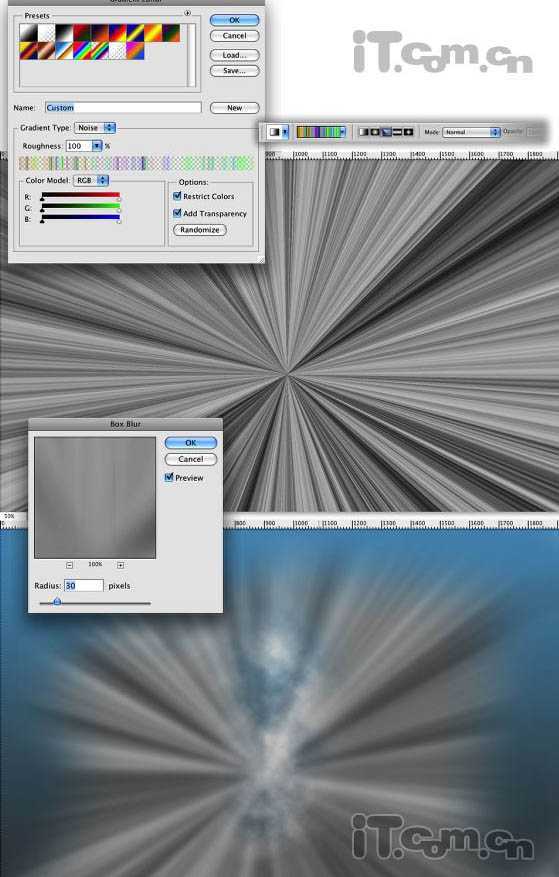Open the Gradient Type dropdown
The height and width of the screenshot is (877, 559).
click(x=95, y=128)
